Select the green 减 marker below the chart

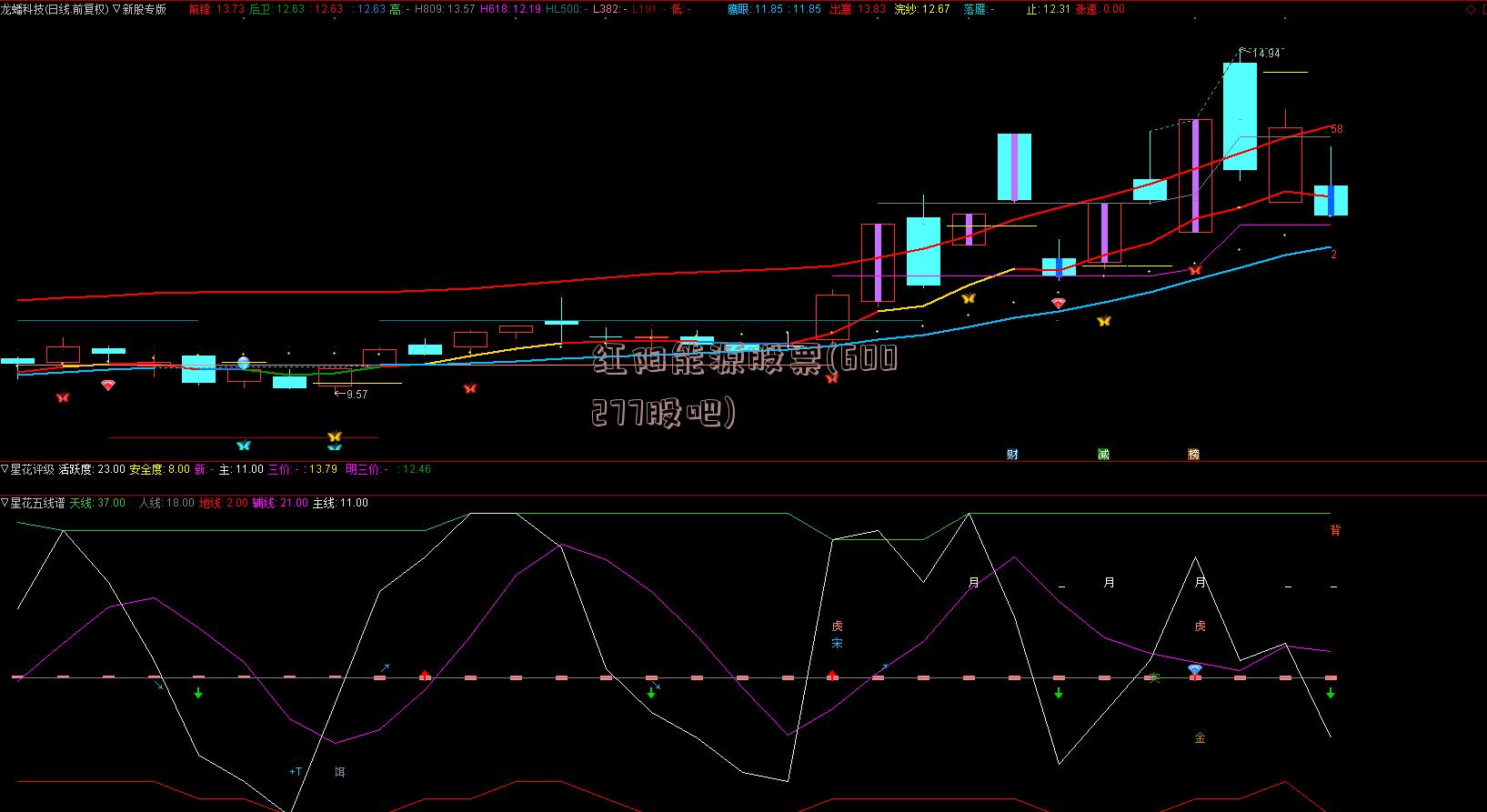click(x=1103, y=454)
